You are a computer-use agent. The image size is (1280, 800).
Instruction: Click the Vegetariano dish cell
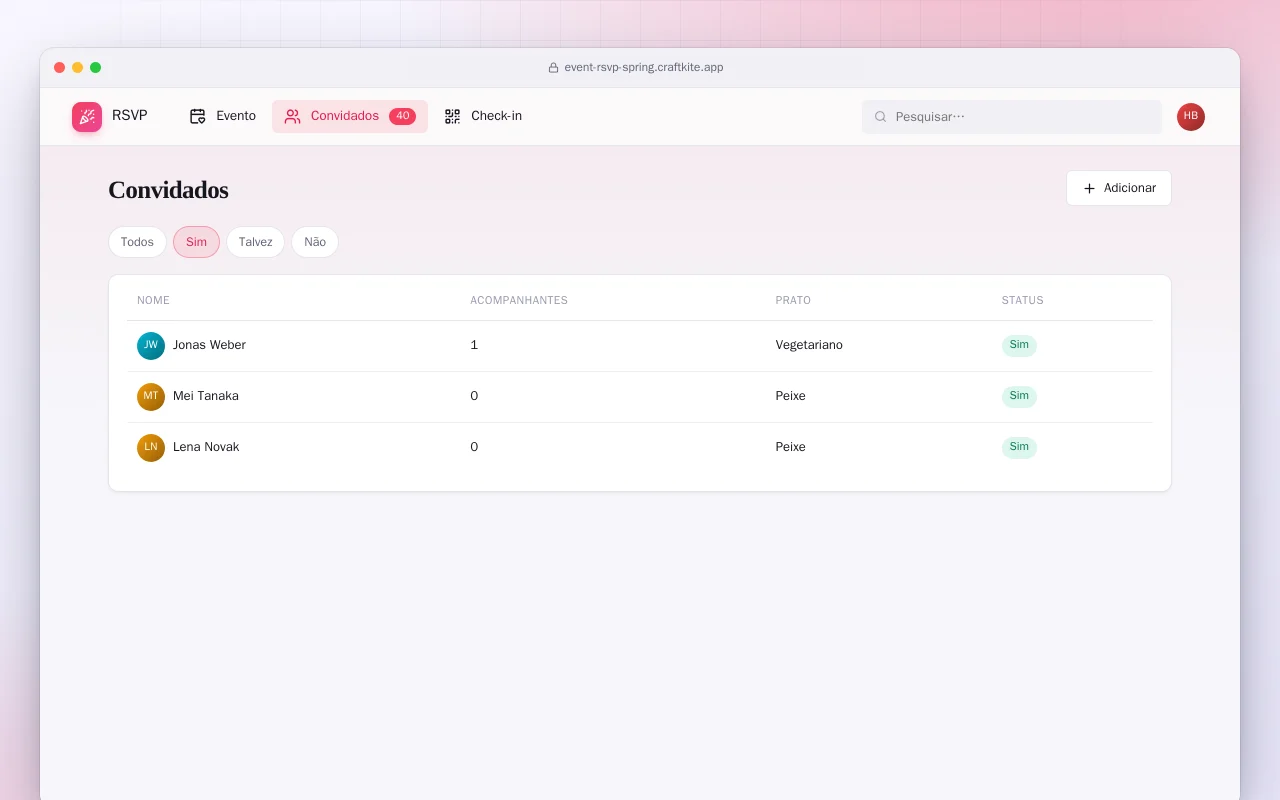coord(809,345)
